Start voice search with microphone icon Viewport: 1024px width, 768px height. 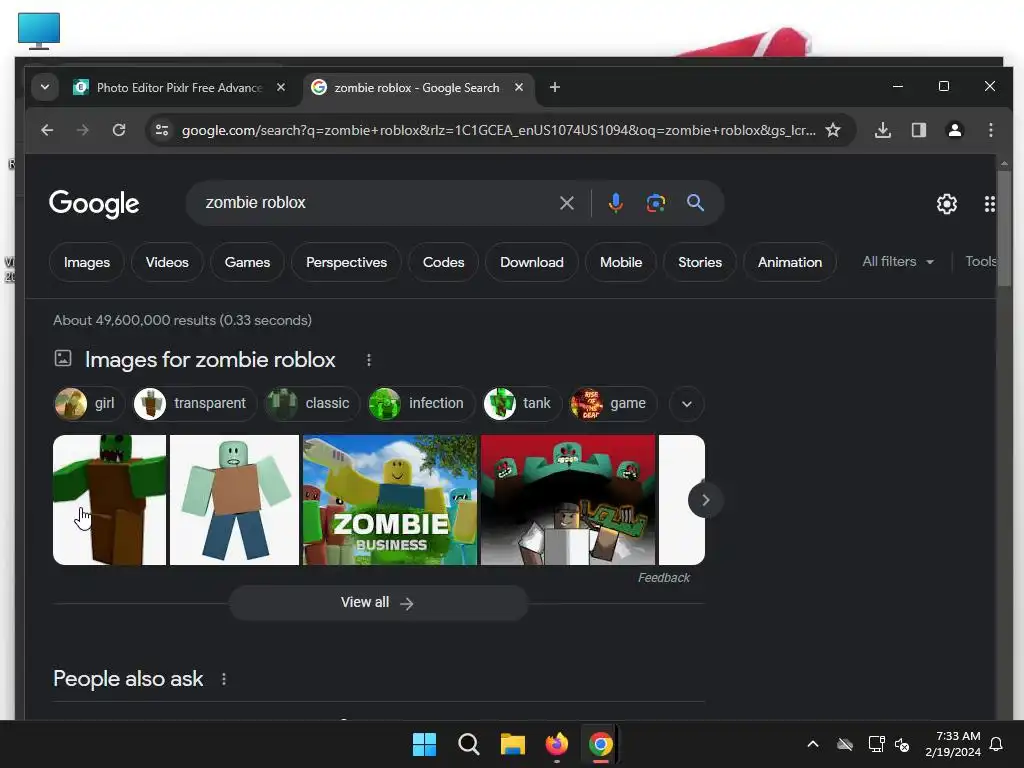(615, 203)
